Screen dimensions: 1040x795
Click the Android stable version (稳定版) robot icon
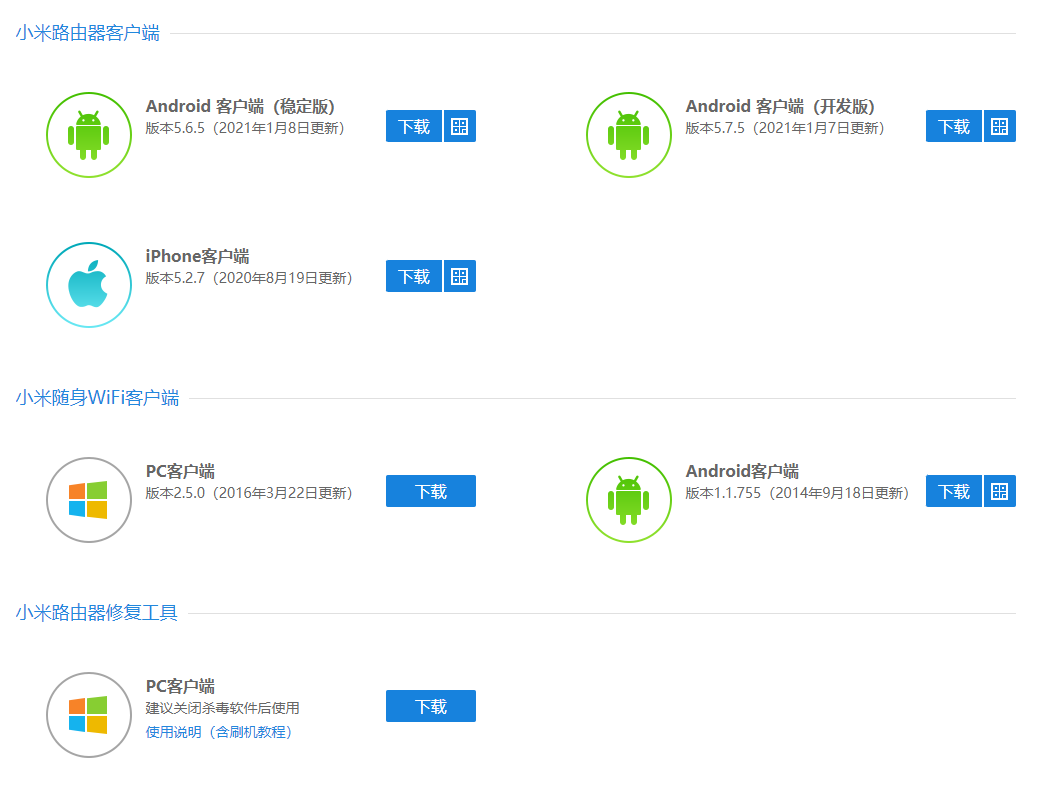pyautogui.click(x=89, y=135)
